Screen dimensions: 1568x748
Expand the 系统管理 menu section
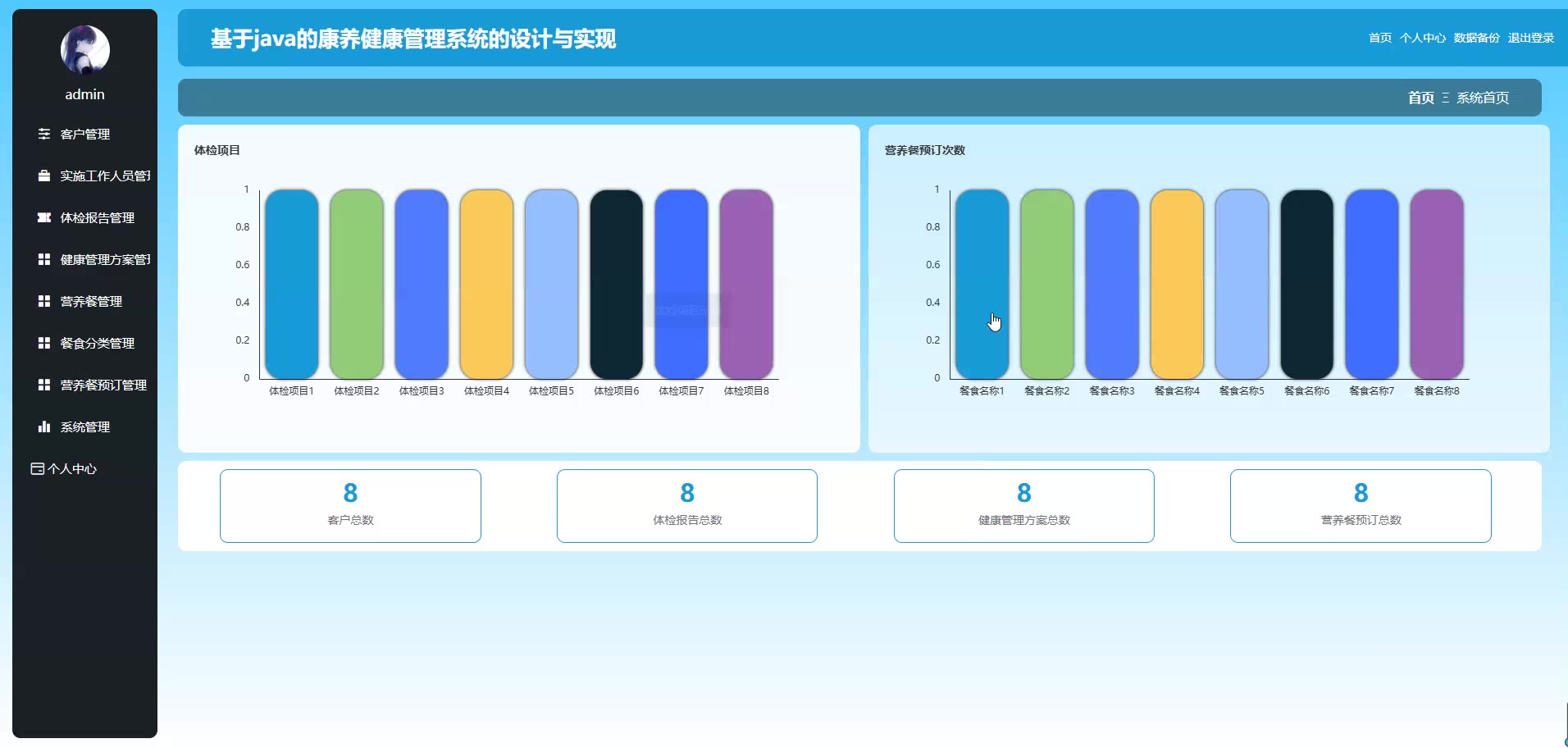[85, 426]
